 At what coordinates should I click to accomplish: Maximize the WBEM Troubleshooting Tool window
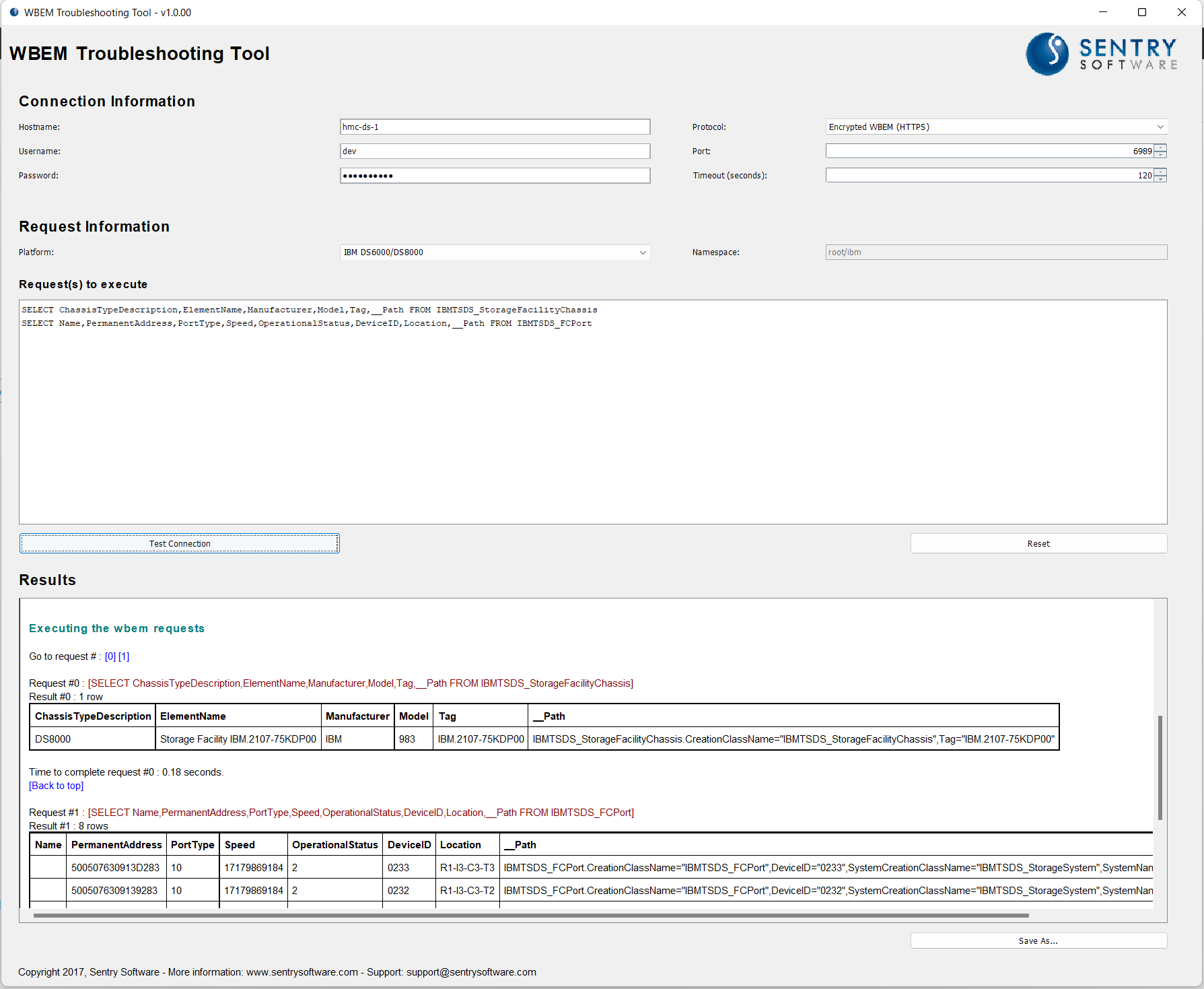(x=1142, y=12)
